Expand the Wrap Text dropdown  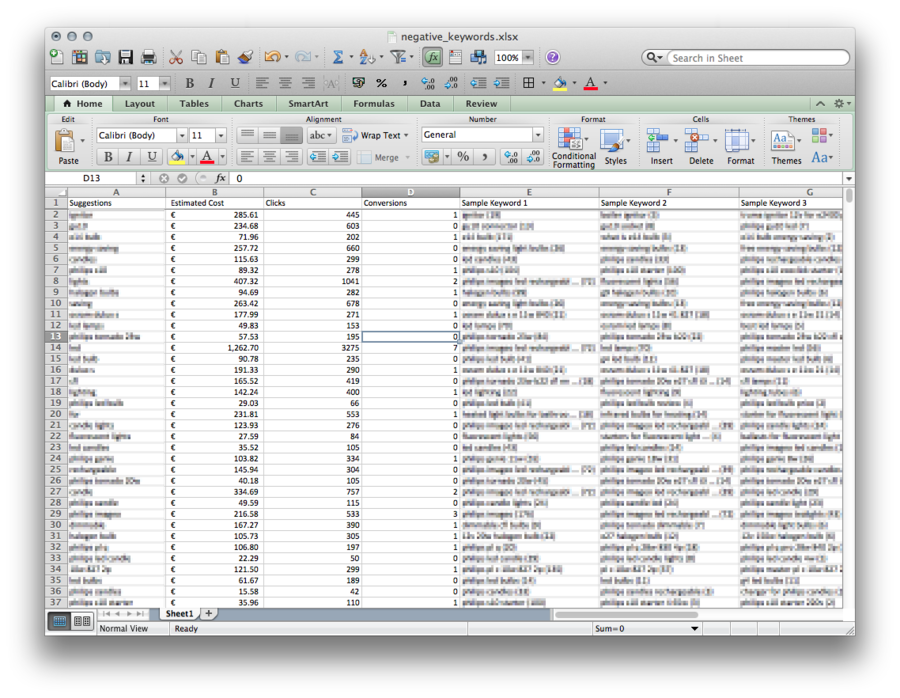[x=408, y=135]
